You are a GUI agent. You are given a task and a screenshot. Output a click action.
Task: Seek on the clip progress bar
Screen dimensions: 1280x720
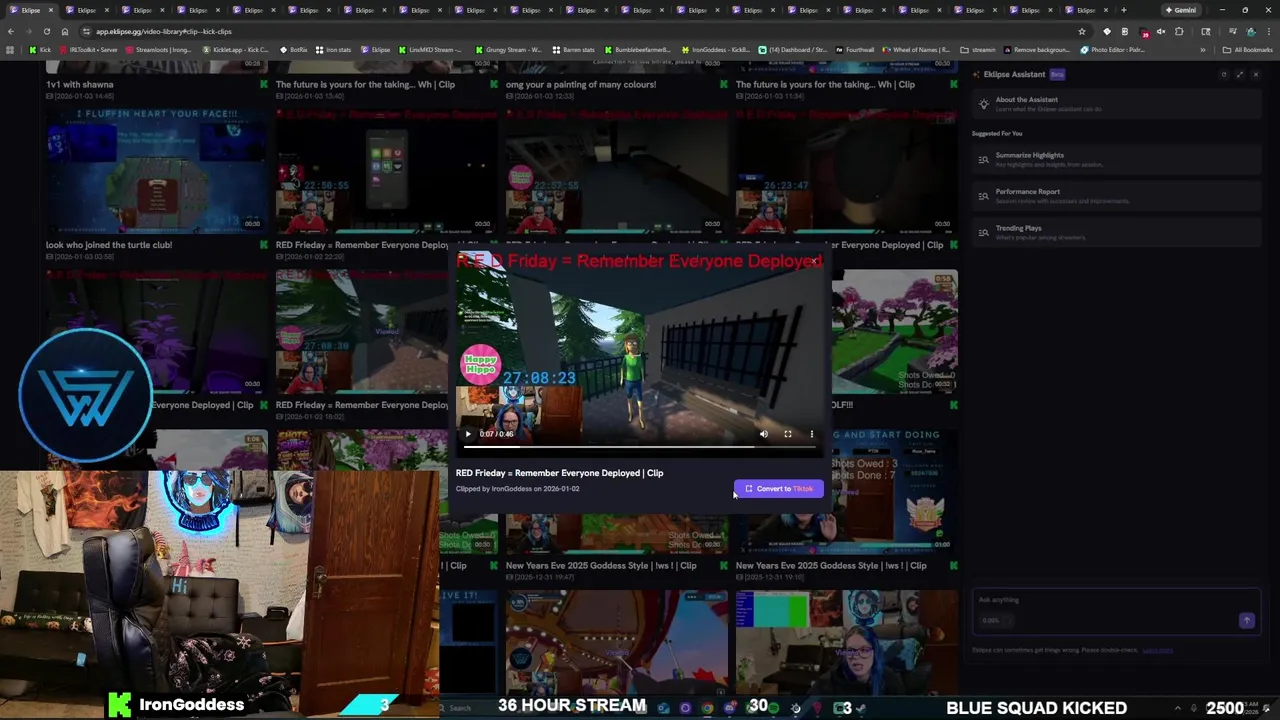click(639, 446)
